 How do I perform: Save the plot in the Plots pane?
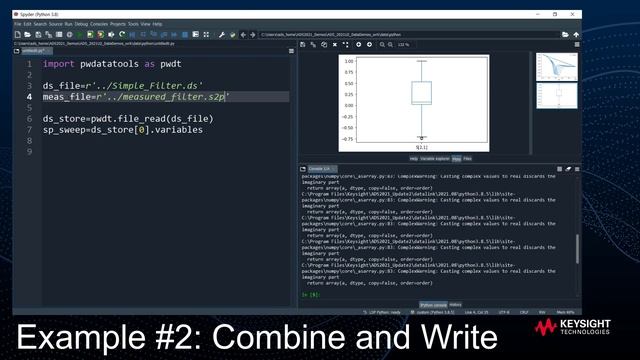(x=302, y=44)
